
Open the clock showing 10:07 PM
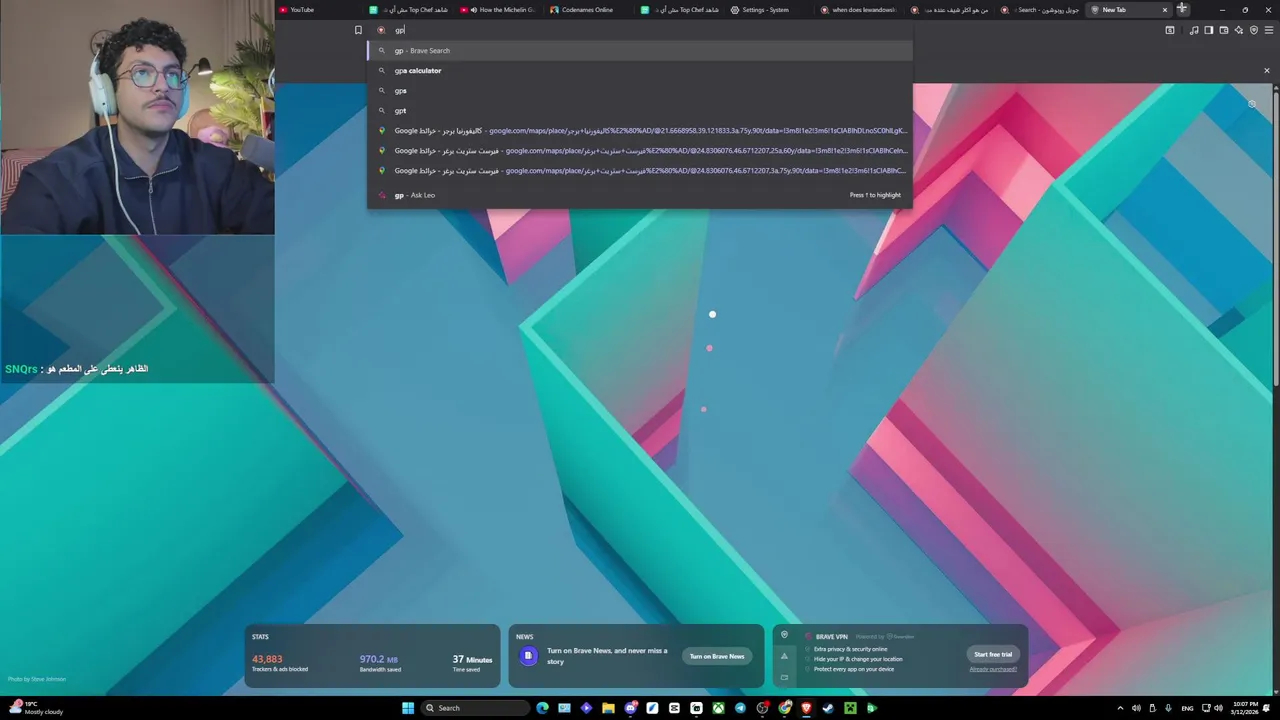(1245, 708)
